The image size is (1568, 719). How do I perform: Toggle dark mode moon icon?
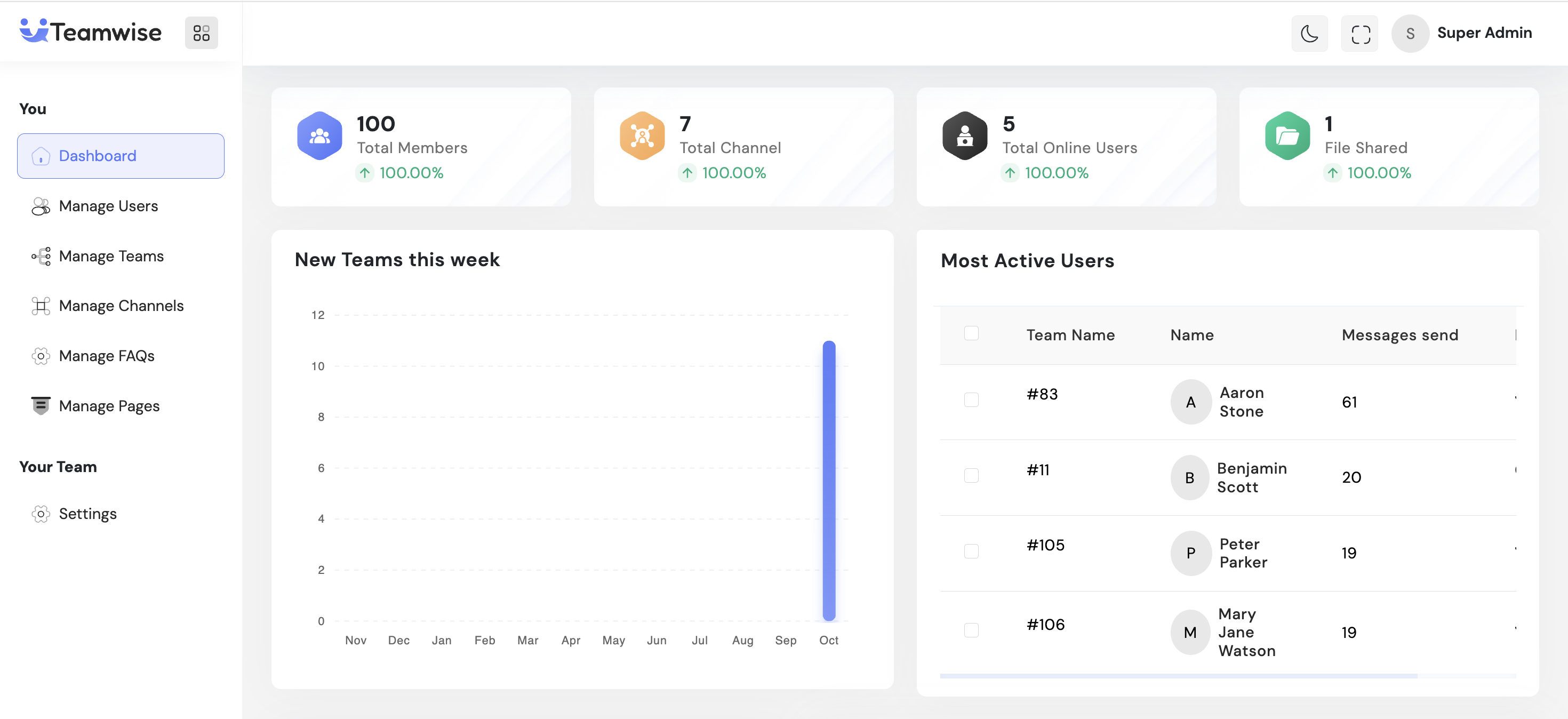click(1309, 34)
